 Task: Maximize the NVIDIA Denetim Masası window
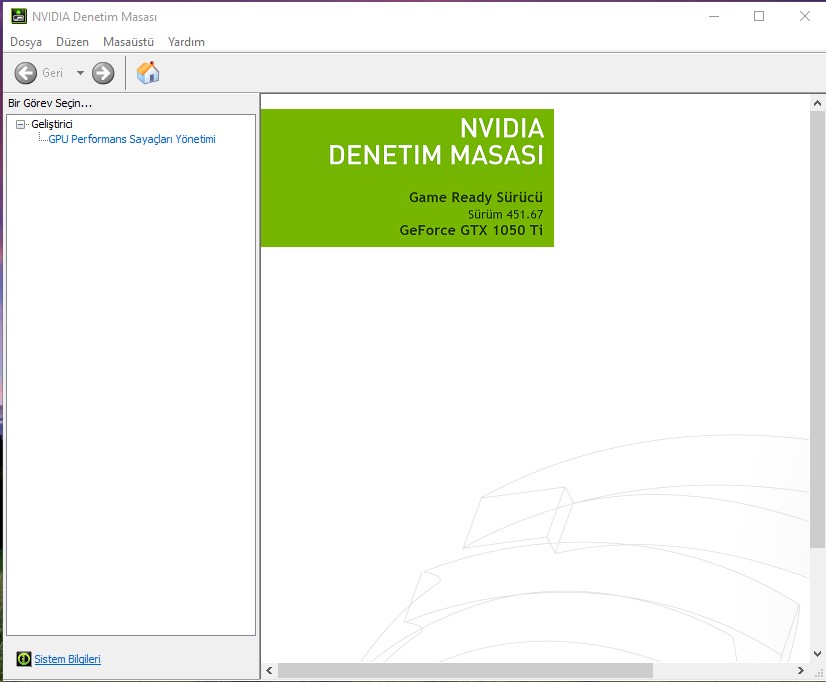pyautogui.click(x=759, y=16)
